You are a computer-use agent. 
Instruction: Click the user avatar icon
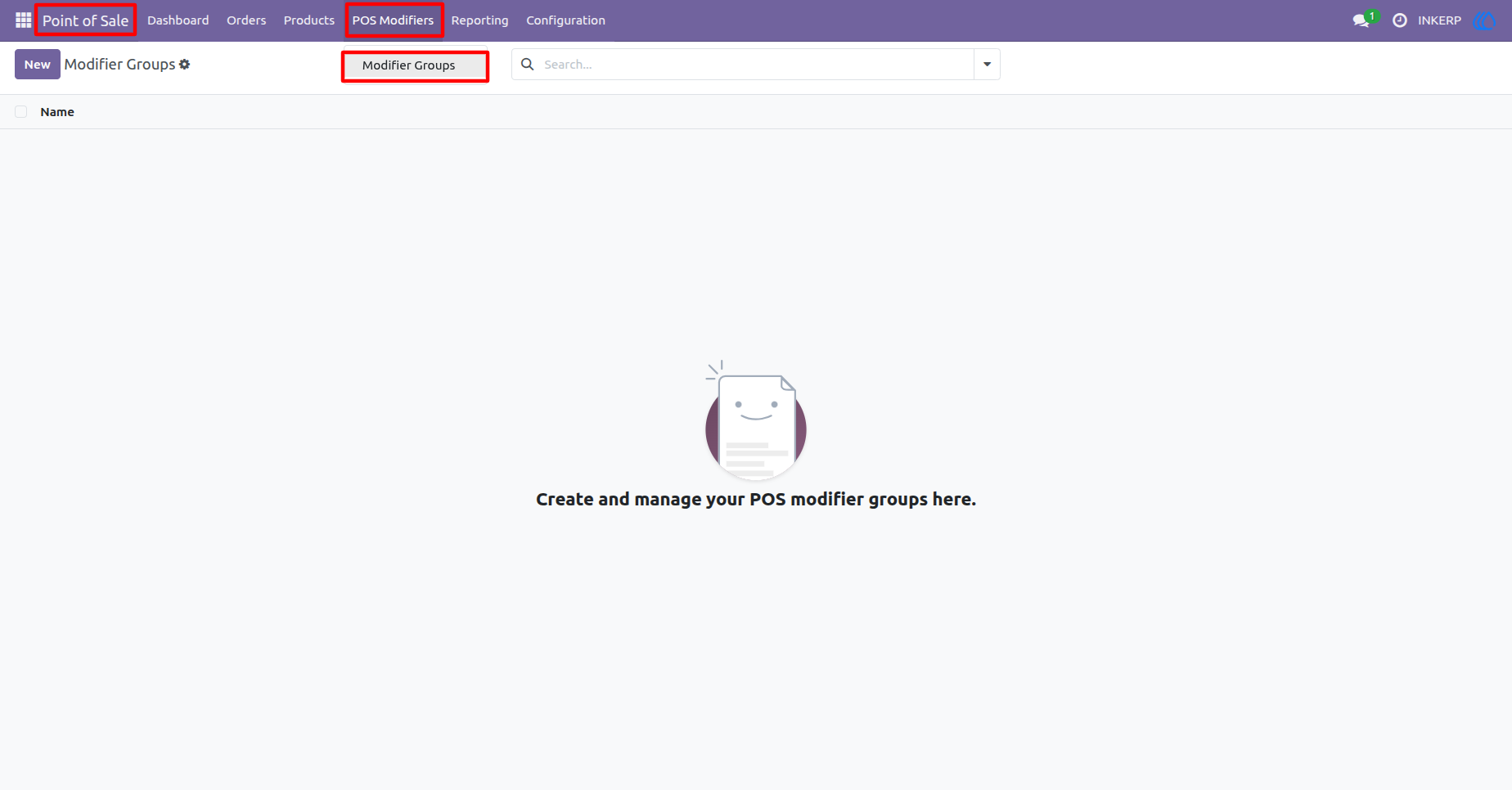(1483, 20)
